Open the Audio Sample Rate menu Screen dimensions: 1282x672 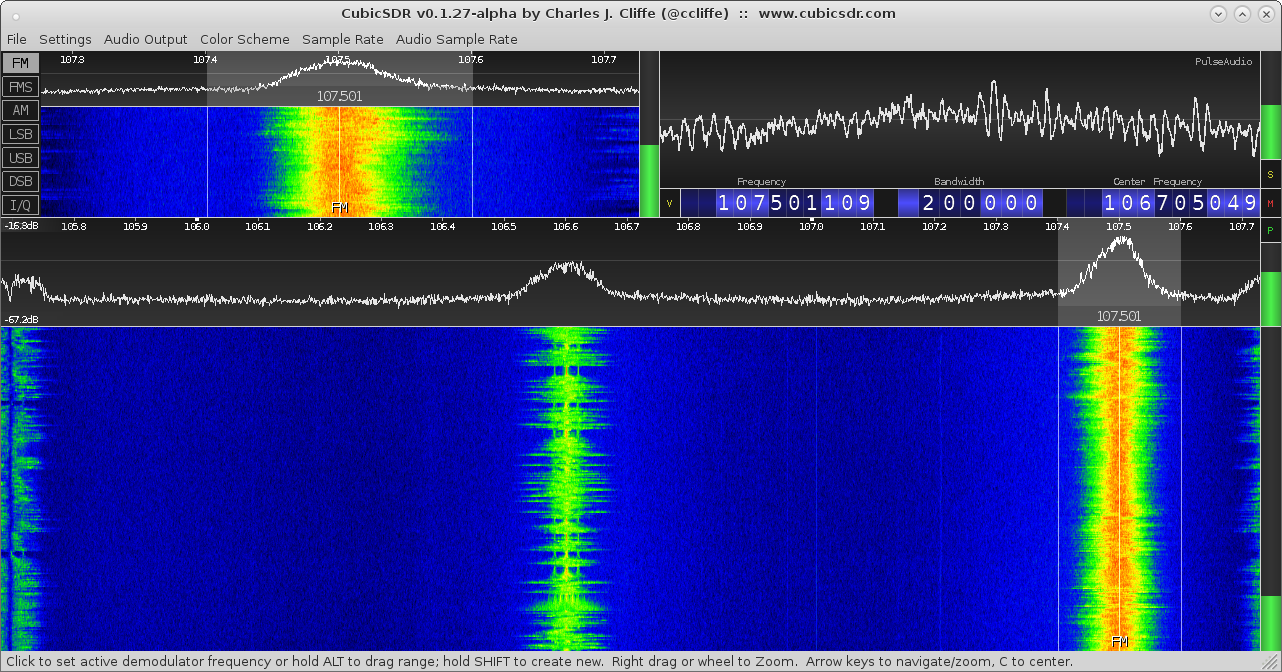click(x=456, y=39)
